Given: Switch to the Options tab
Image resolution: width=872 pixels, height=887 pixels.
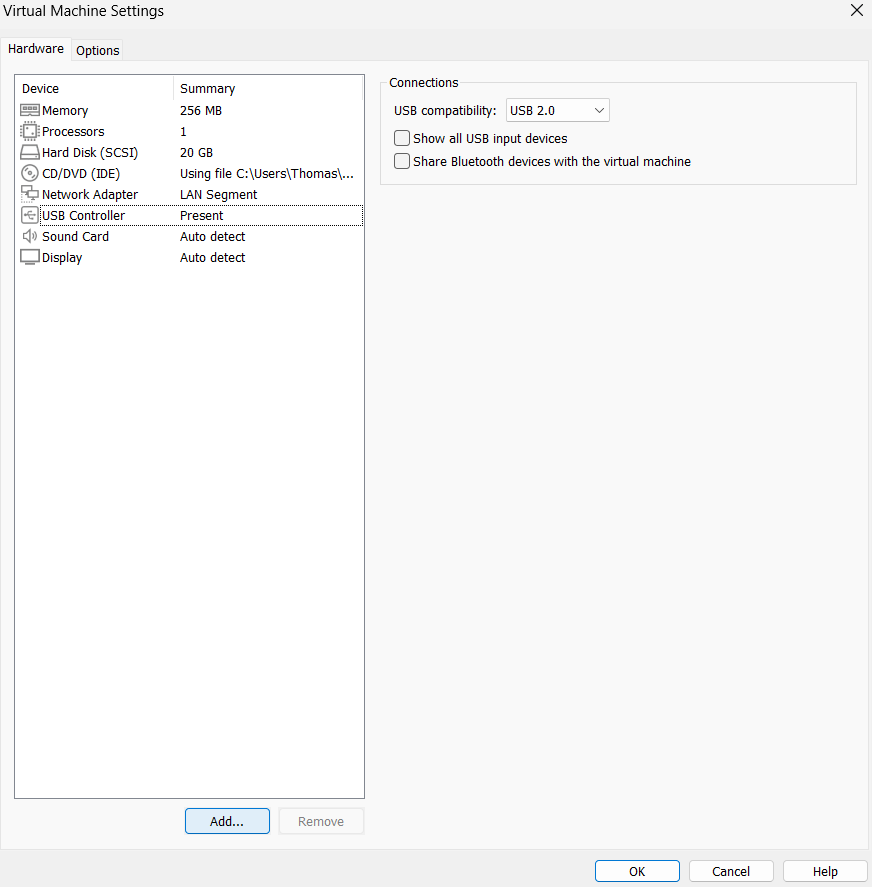Looking at the screenshot, I should click(97, 50).
